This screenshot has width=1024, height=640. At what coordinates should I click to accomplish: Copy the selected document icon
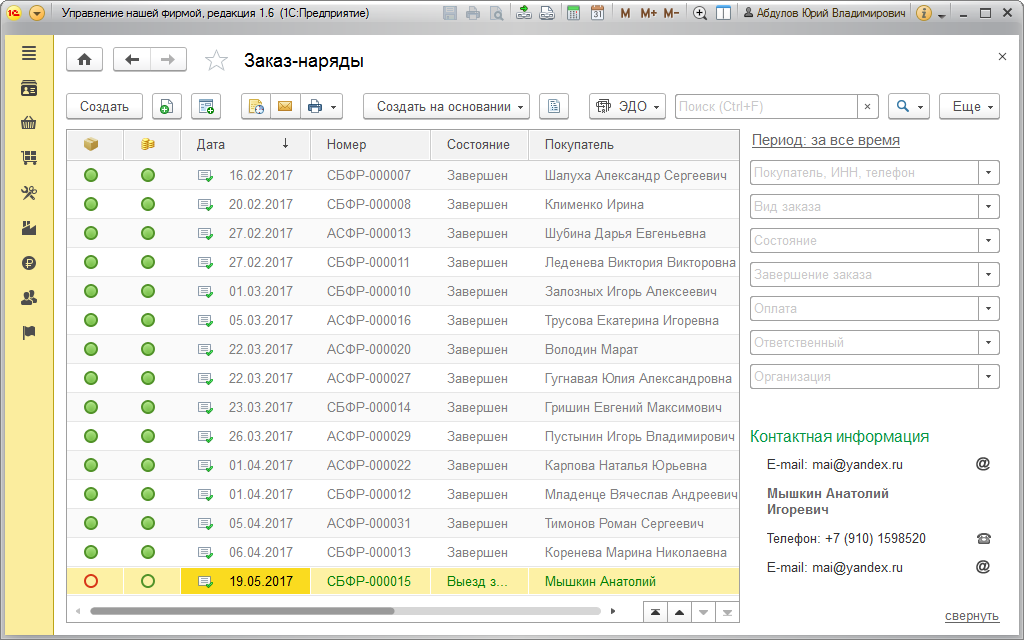(x=167, y=106)
